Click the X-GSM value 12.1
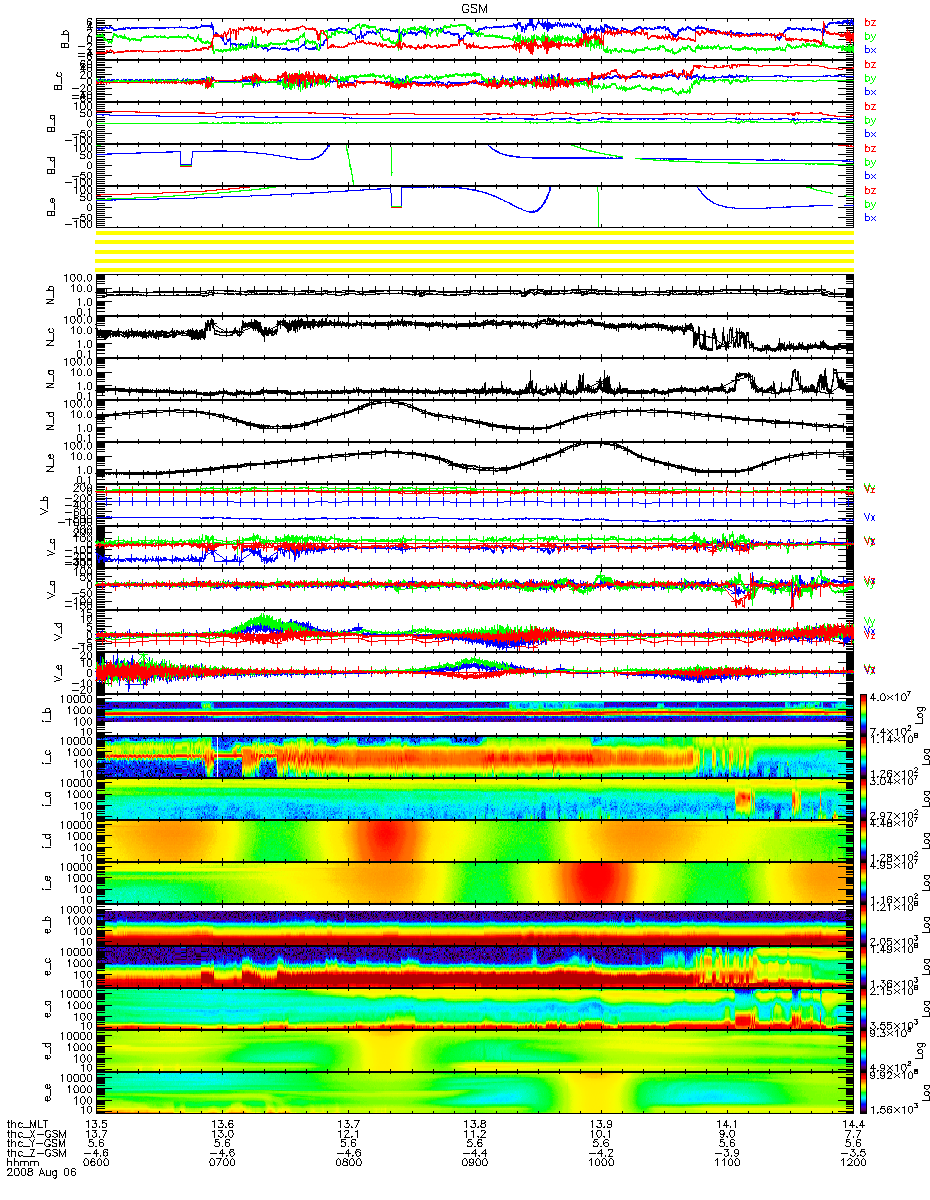This screenshot has width=930, height=1200. click(x=348, y=1134)
